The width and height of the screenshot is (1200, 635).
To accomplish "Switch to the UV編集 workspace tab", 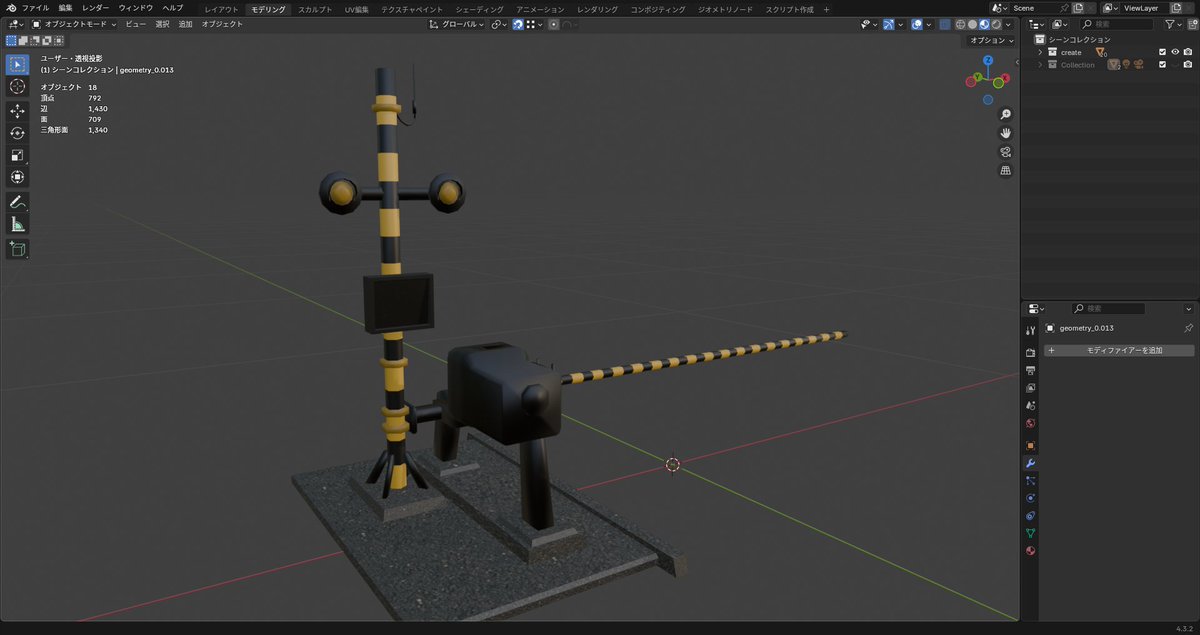I will pyautogui.click(x=356, y=9).
